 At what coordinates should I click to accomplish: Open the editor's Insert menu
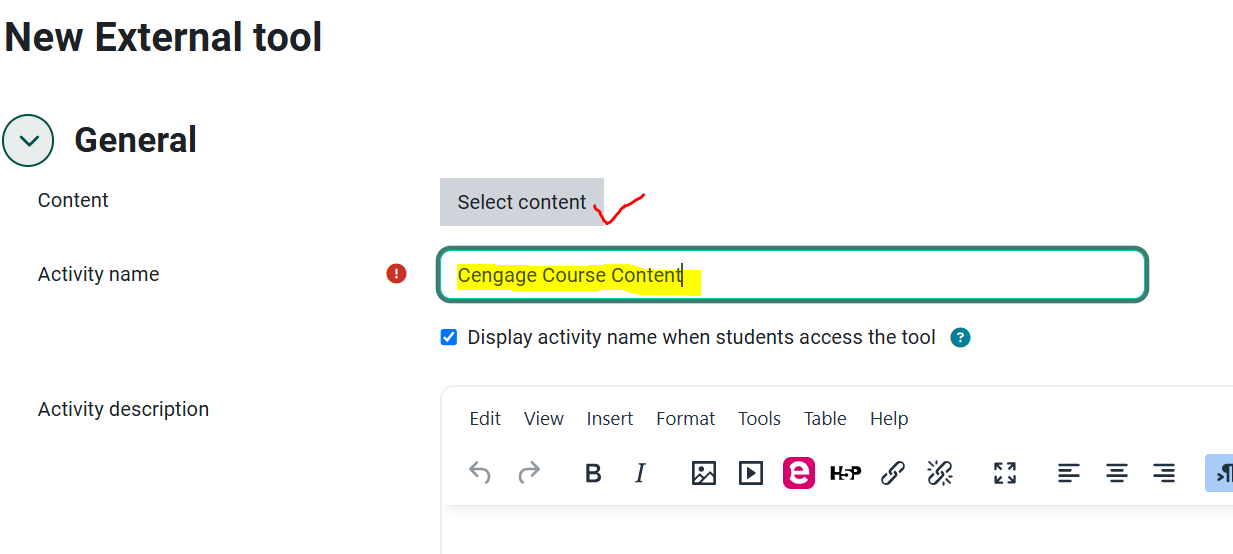pos(609,419)
